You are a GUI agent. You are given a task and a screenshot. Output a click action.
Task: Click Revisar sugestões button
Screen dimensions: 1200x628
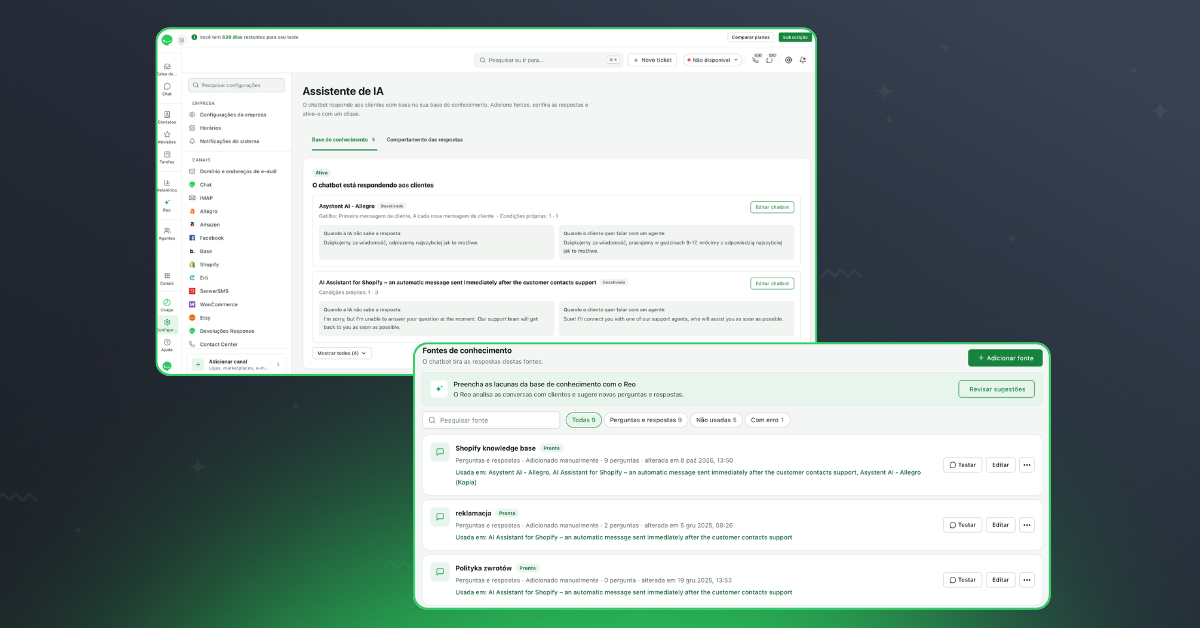pyautogui.click(x=996, y=389)
